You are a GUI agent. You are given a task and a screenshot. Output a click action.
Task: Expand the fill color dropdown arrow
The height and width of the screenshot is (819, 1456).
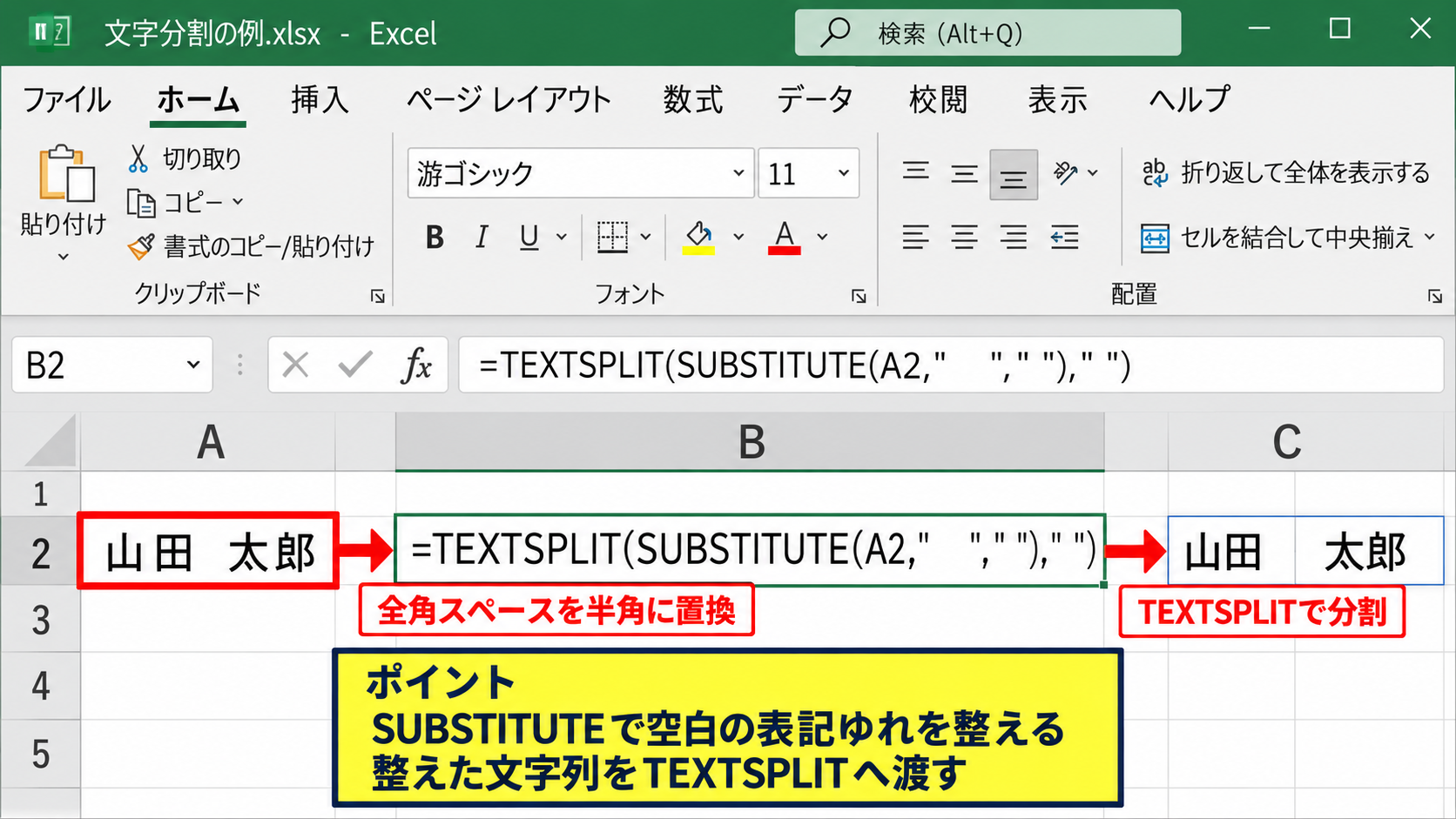point(738,237)
